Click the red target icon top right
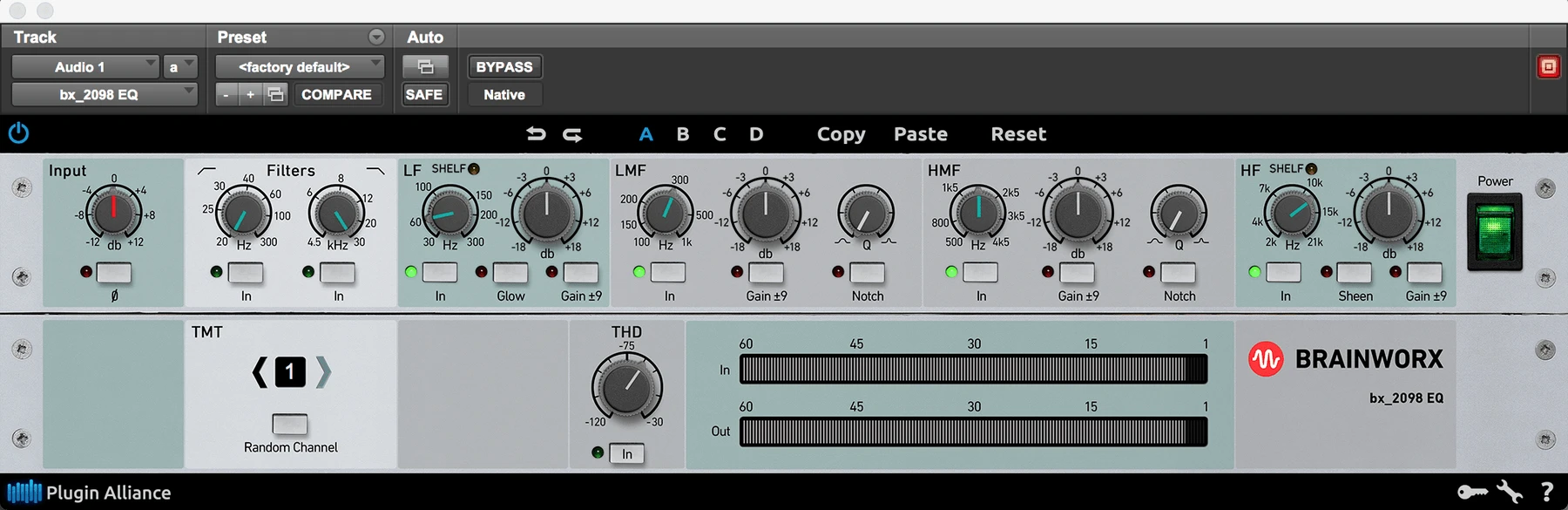Viewport: 1568px width, 510px height. (x=1548, y=67)
